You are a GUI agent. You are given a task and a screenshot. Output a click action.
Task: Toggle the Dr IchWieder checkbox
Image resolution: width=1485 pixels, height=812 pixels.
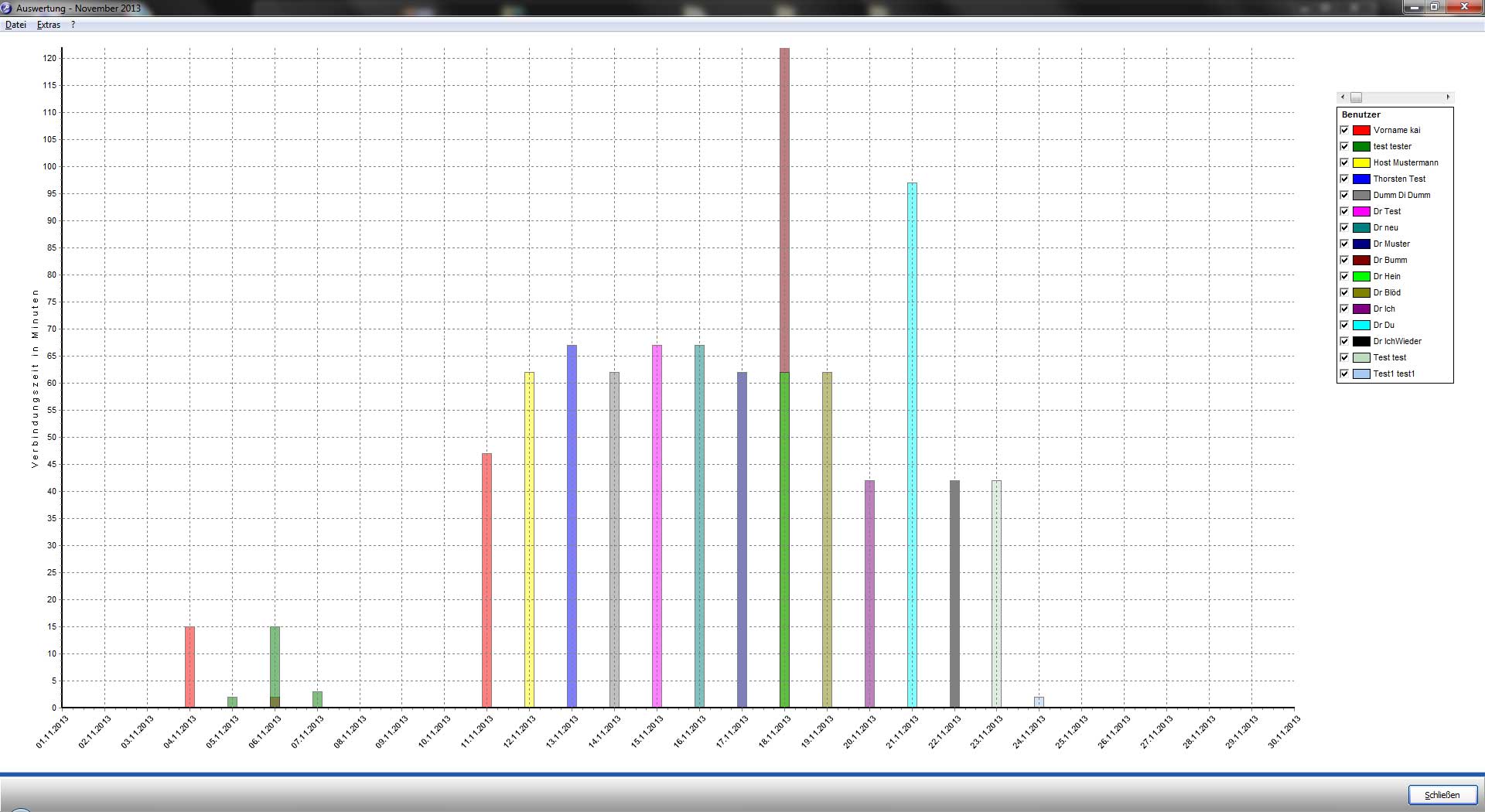[1344, 341]
